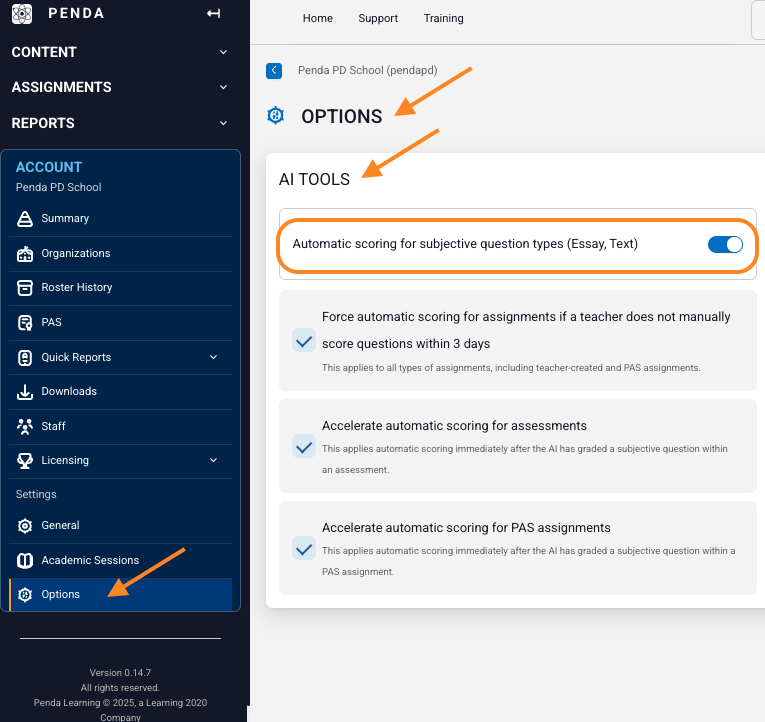The height and width of the screenshot is (722, 765).
Task: Open the Summary page link
Action: 65,219
